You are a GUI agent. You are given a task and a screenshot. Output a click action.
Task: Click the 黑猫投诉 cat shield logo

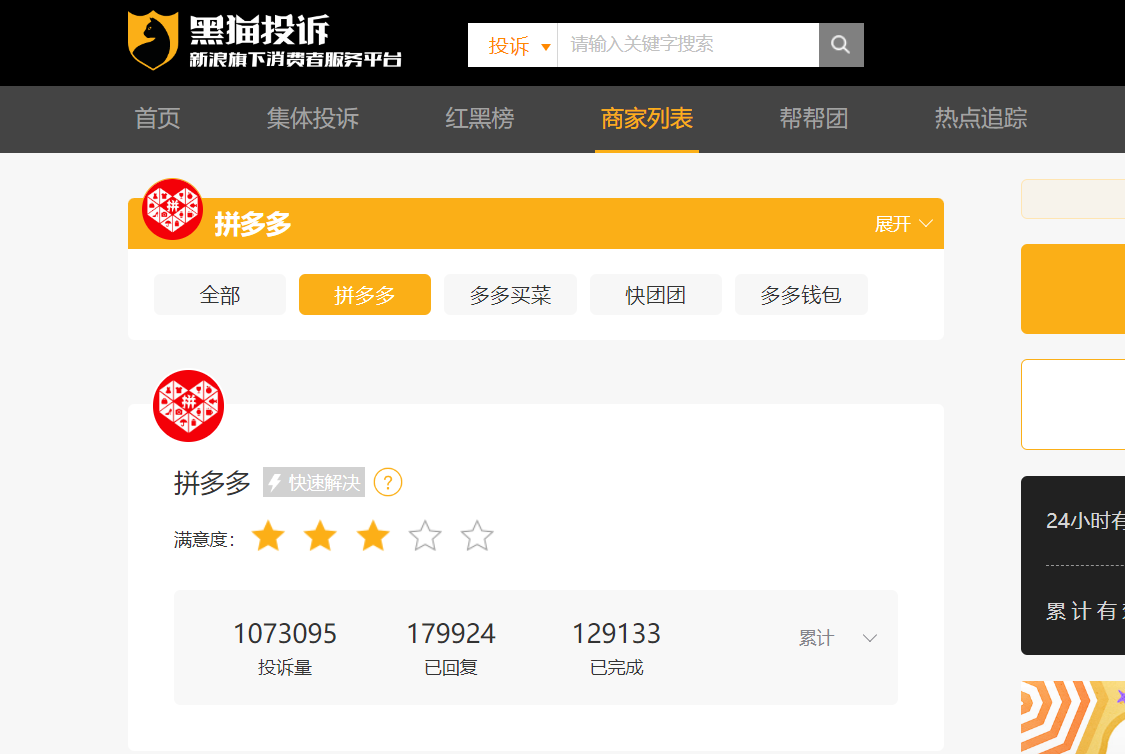(x=153, y=40)
